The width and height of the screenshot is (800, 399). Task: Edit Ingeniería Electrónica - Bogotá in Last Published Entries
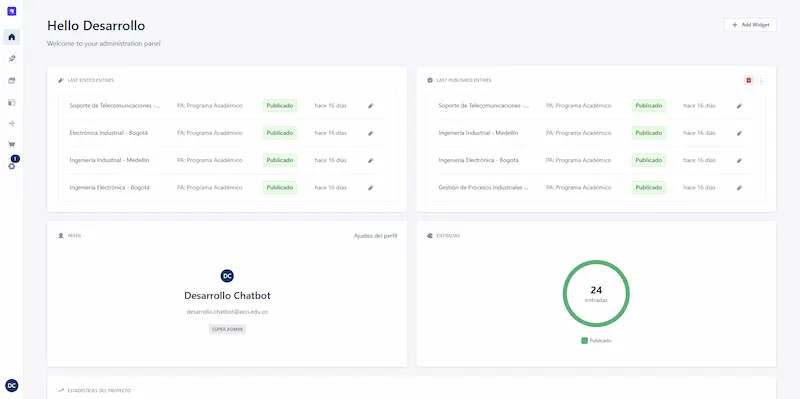point(739,160)
